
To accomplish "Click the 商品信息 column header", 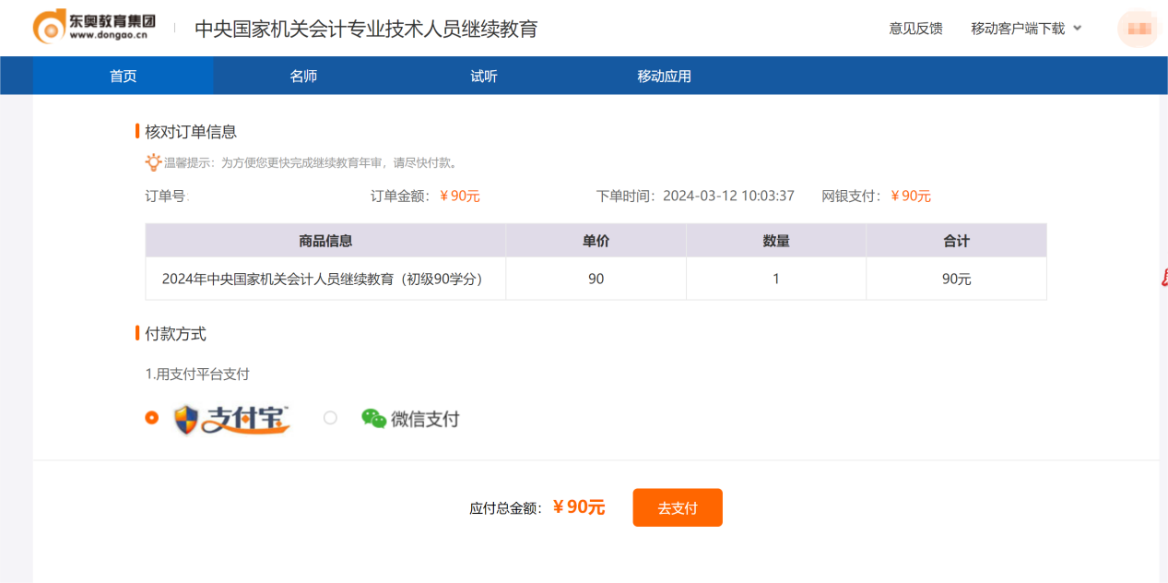I will tap(325, 241).
